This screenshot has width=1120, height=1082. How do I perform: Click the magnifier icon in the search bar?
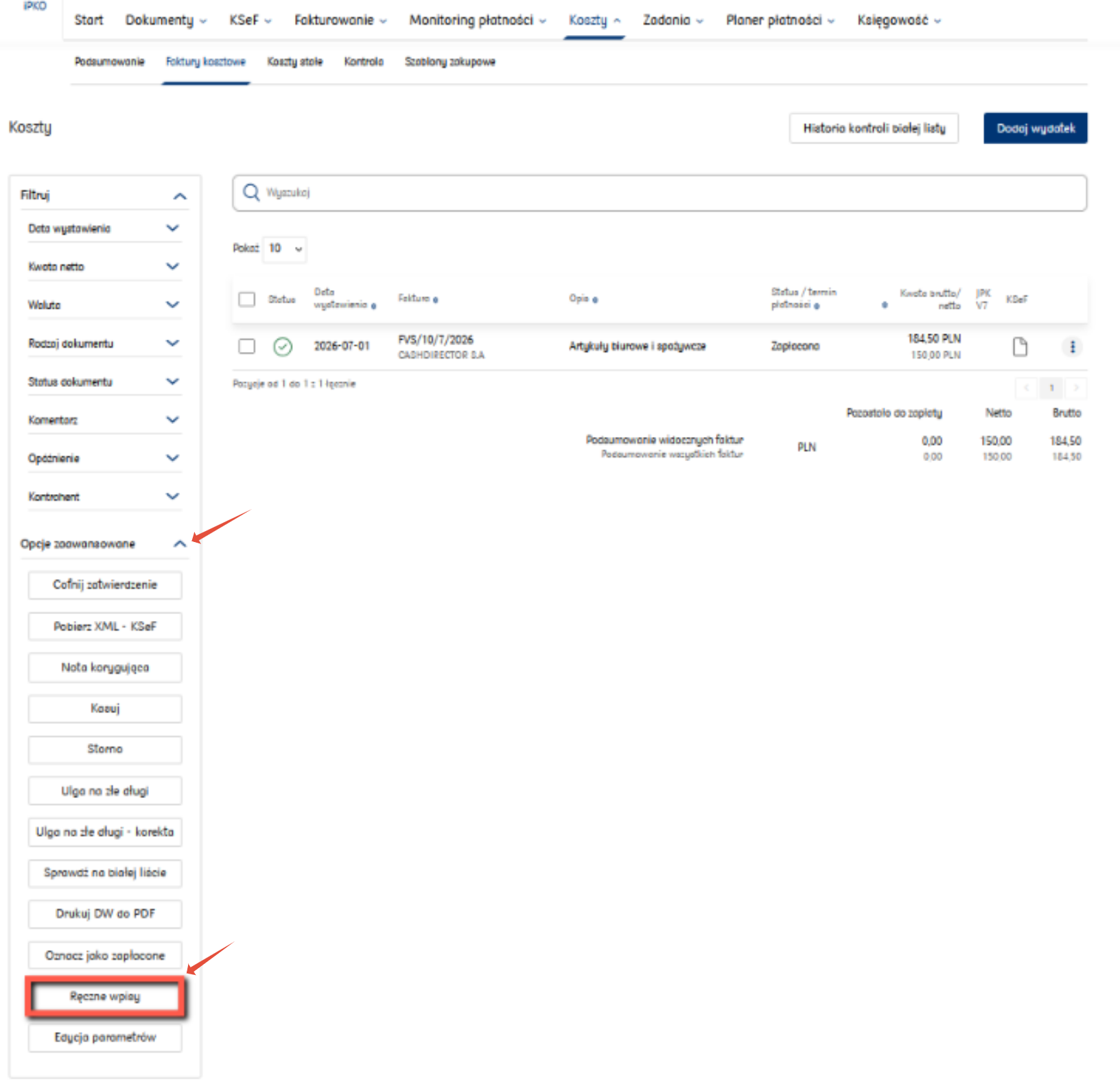[251, 192]
